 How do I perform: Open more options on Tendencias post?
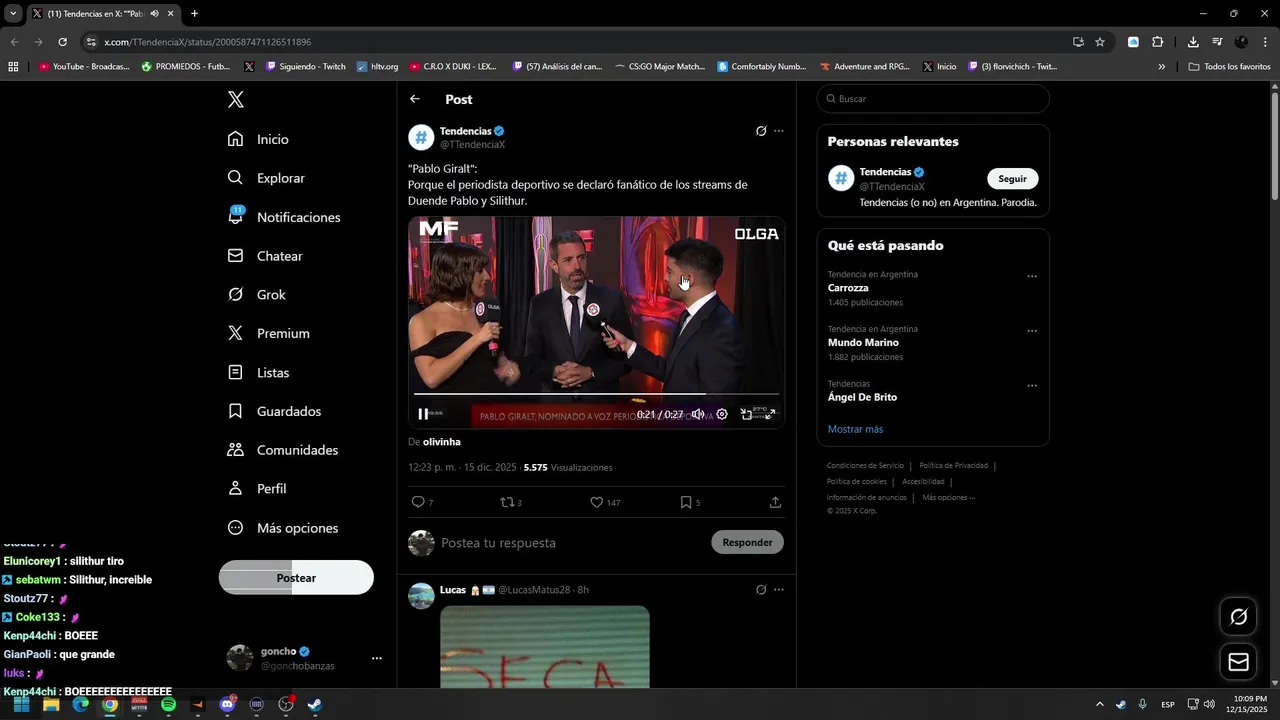pos(779,131)
